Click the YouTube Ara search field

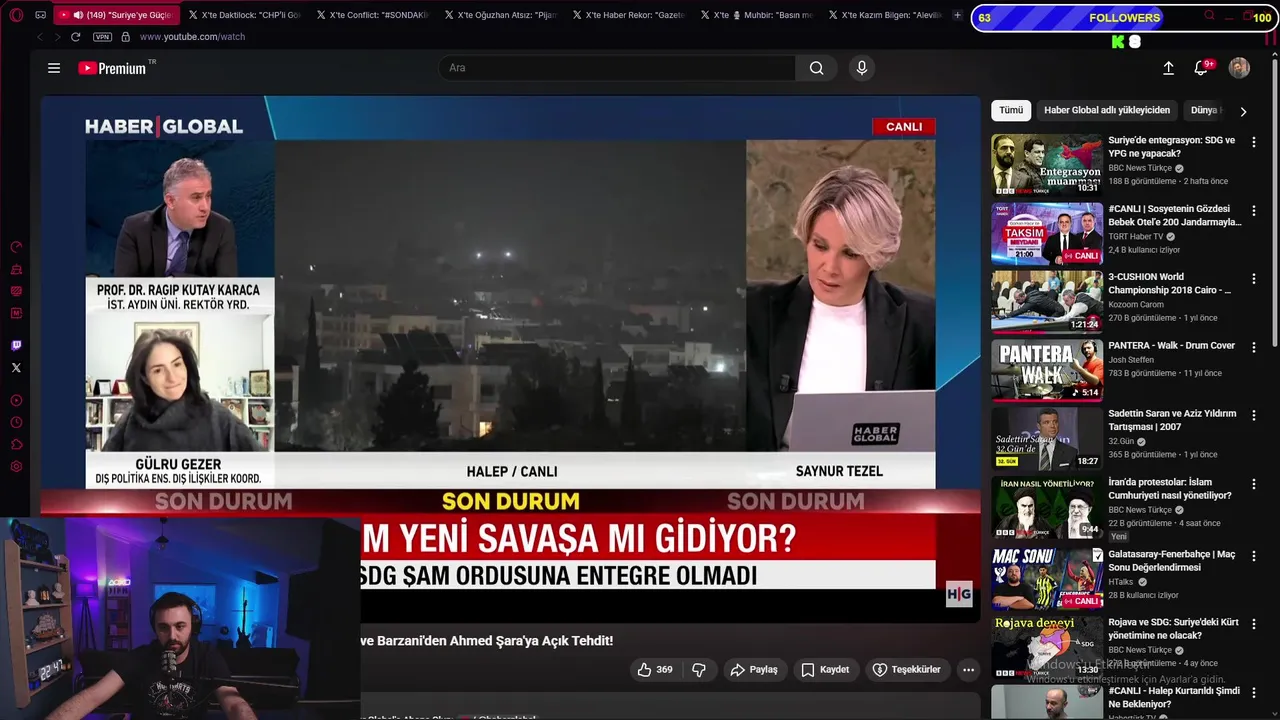point(616,68)
